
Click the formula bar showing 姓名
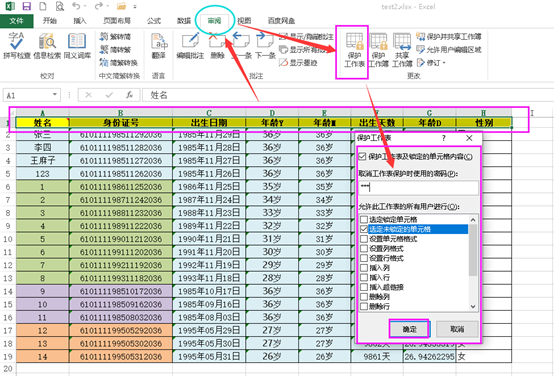[348, 95]
